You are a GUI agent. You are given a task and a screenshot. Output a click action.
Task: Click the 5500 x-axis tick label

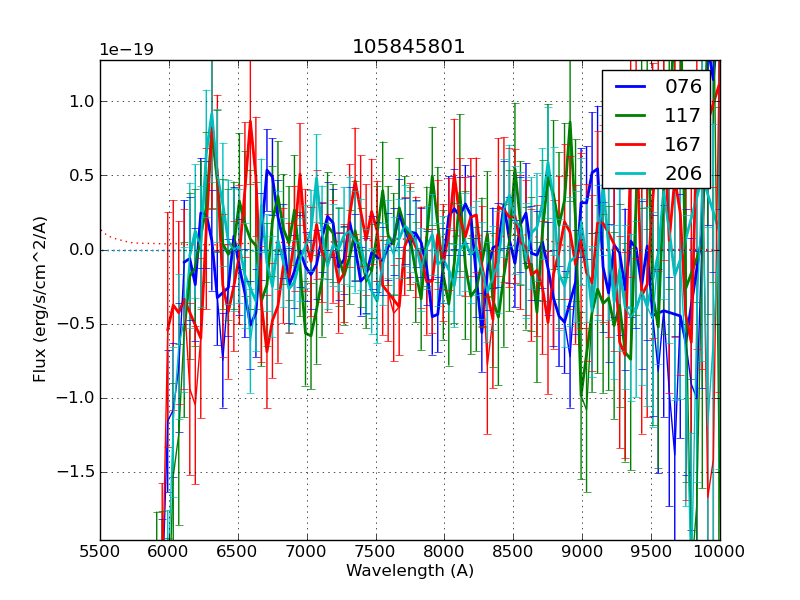tap(100, 551)
